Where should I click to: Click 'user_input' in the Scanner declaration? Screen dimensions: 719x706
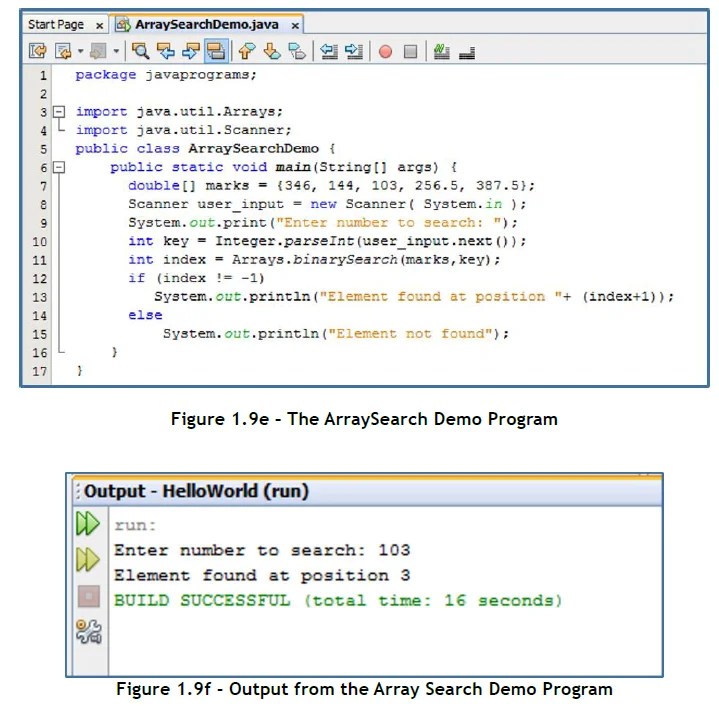pyautogui.click(x=240, y=204)
